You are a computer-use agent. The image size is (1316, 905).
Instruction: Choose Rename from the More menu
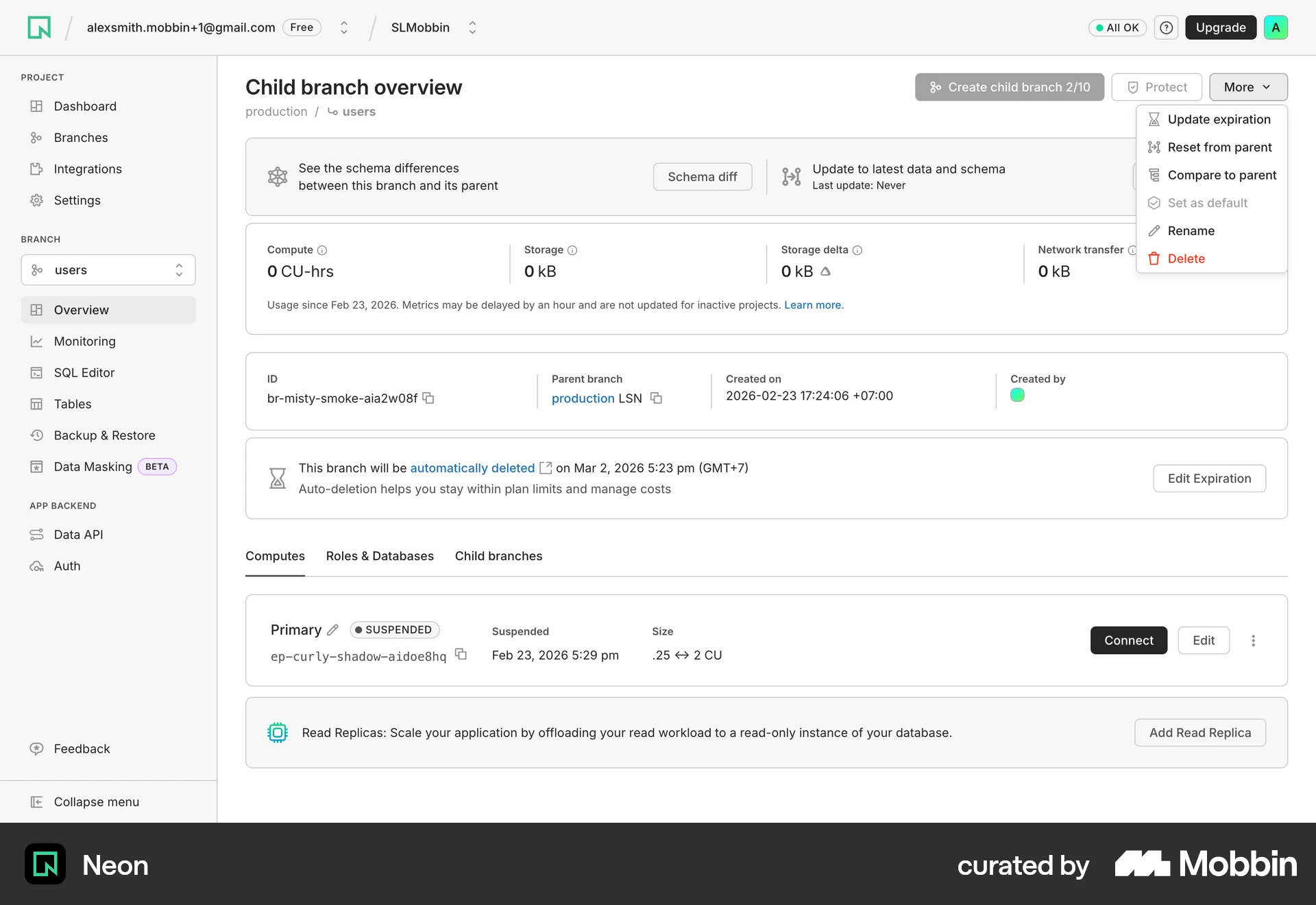(x=1211, y=231)
